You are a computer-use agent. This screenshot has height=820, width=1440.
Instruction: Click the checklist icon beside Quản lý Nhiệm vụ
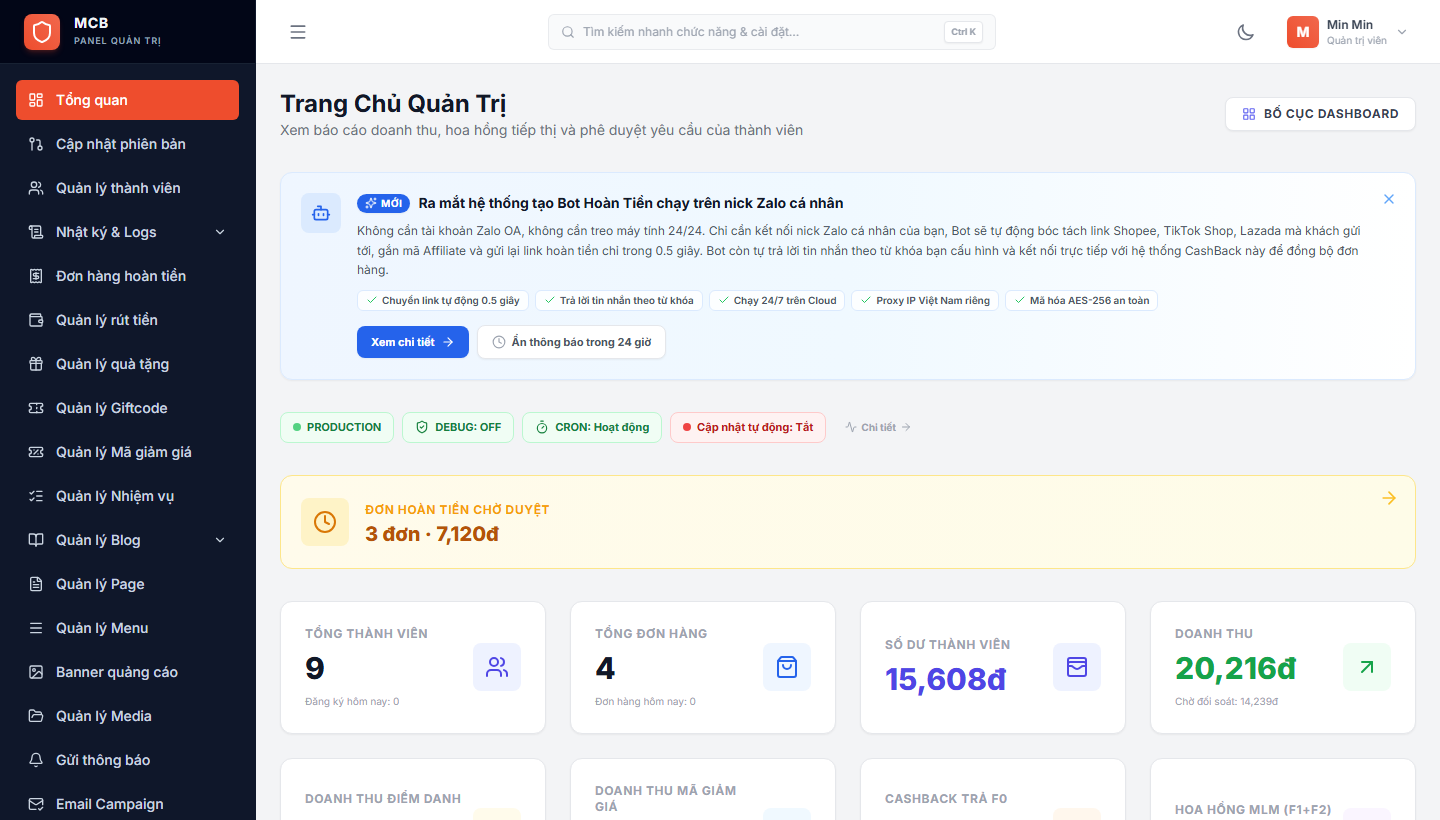tap(36, 496)
